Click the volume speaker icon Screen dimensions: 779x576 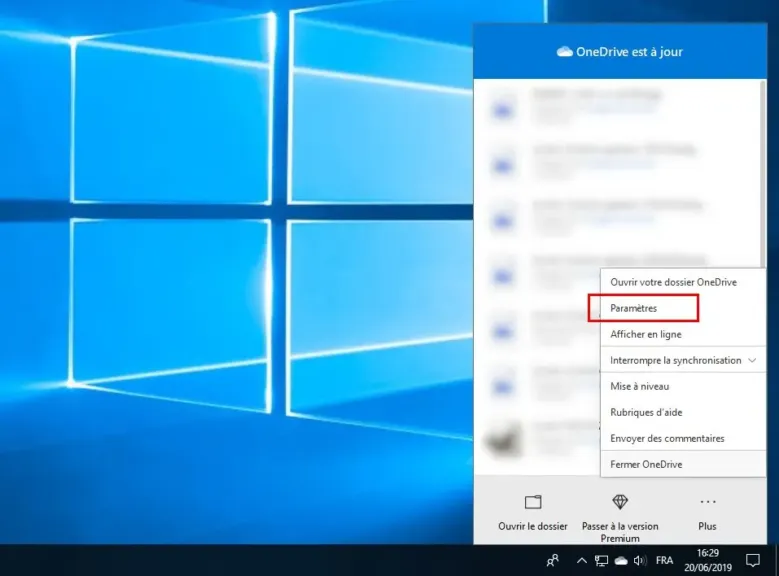640,561
